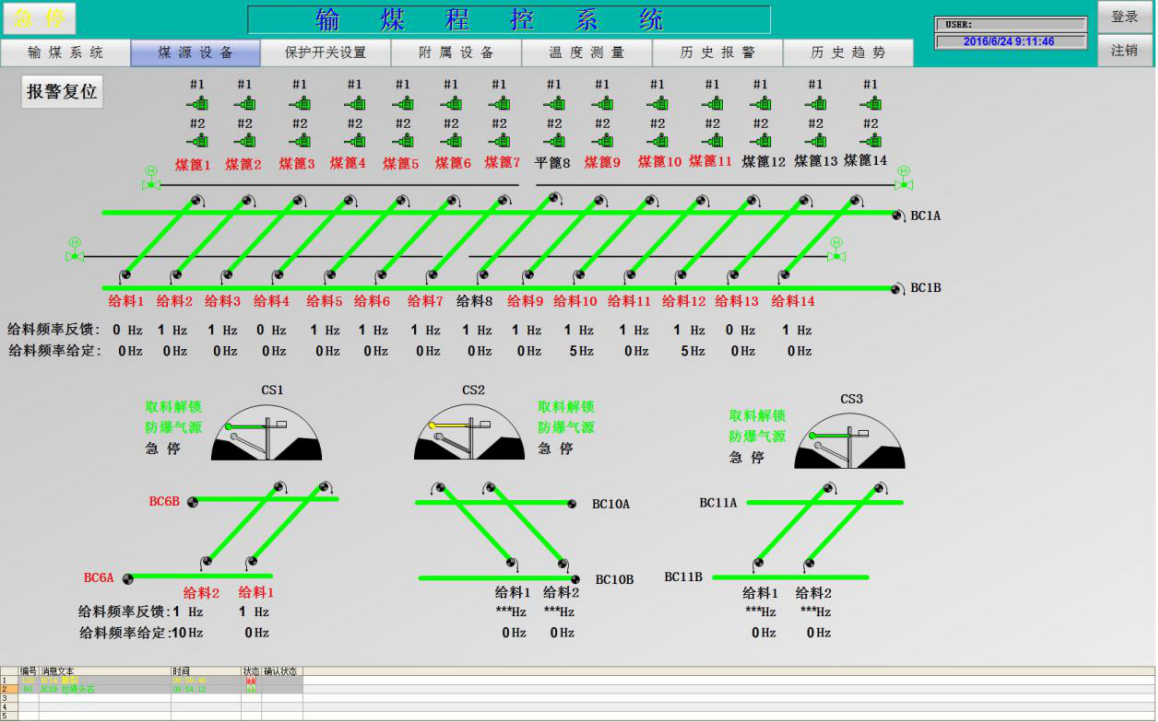
Task: Select the #2 motor icon above 煤篦1
Action: (196, 140)
